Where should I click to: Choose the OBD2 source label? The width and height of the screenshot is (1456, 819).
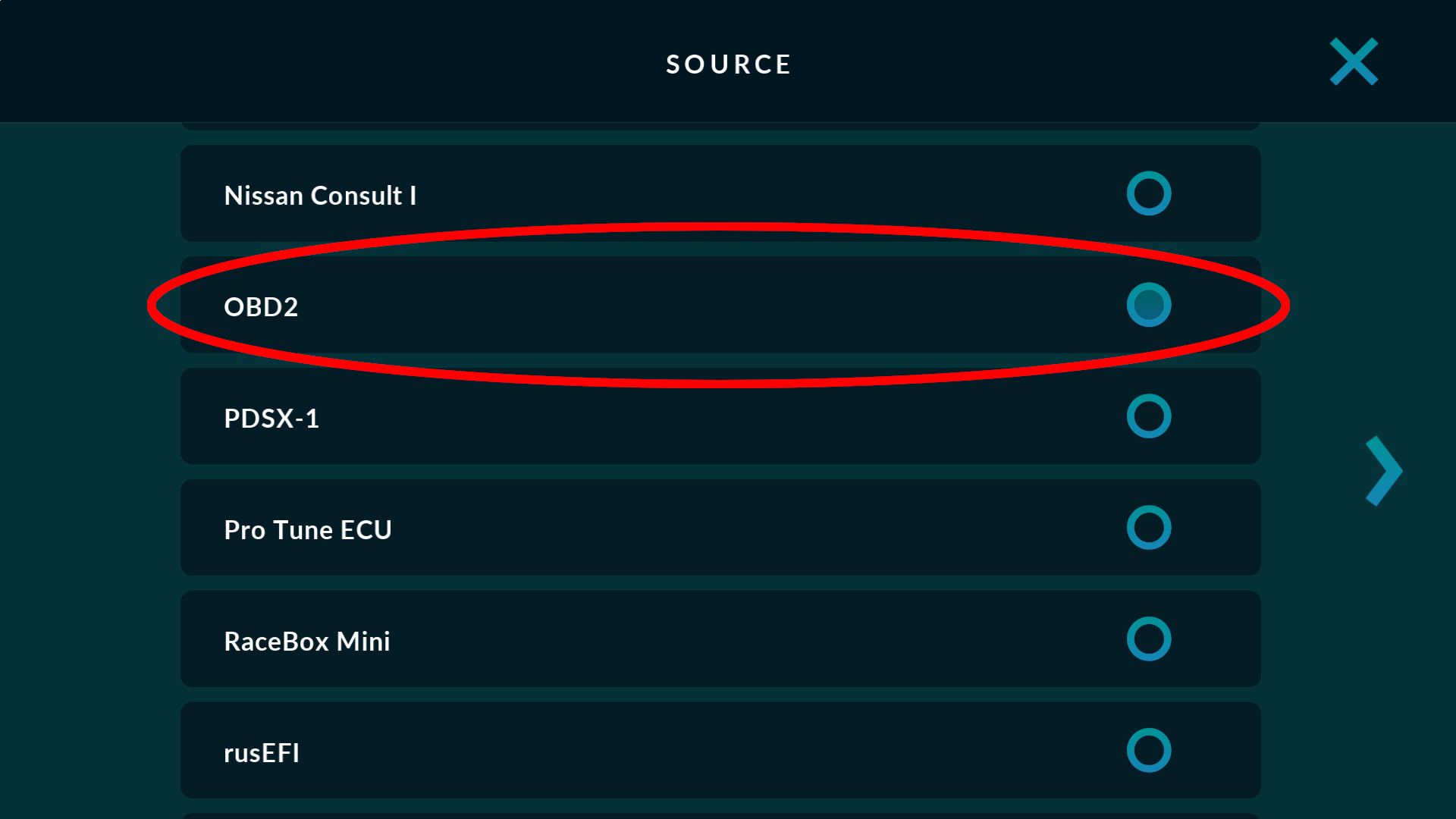[x=261, y=307]
